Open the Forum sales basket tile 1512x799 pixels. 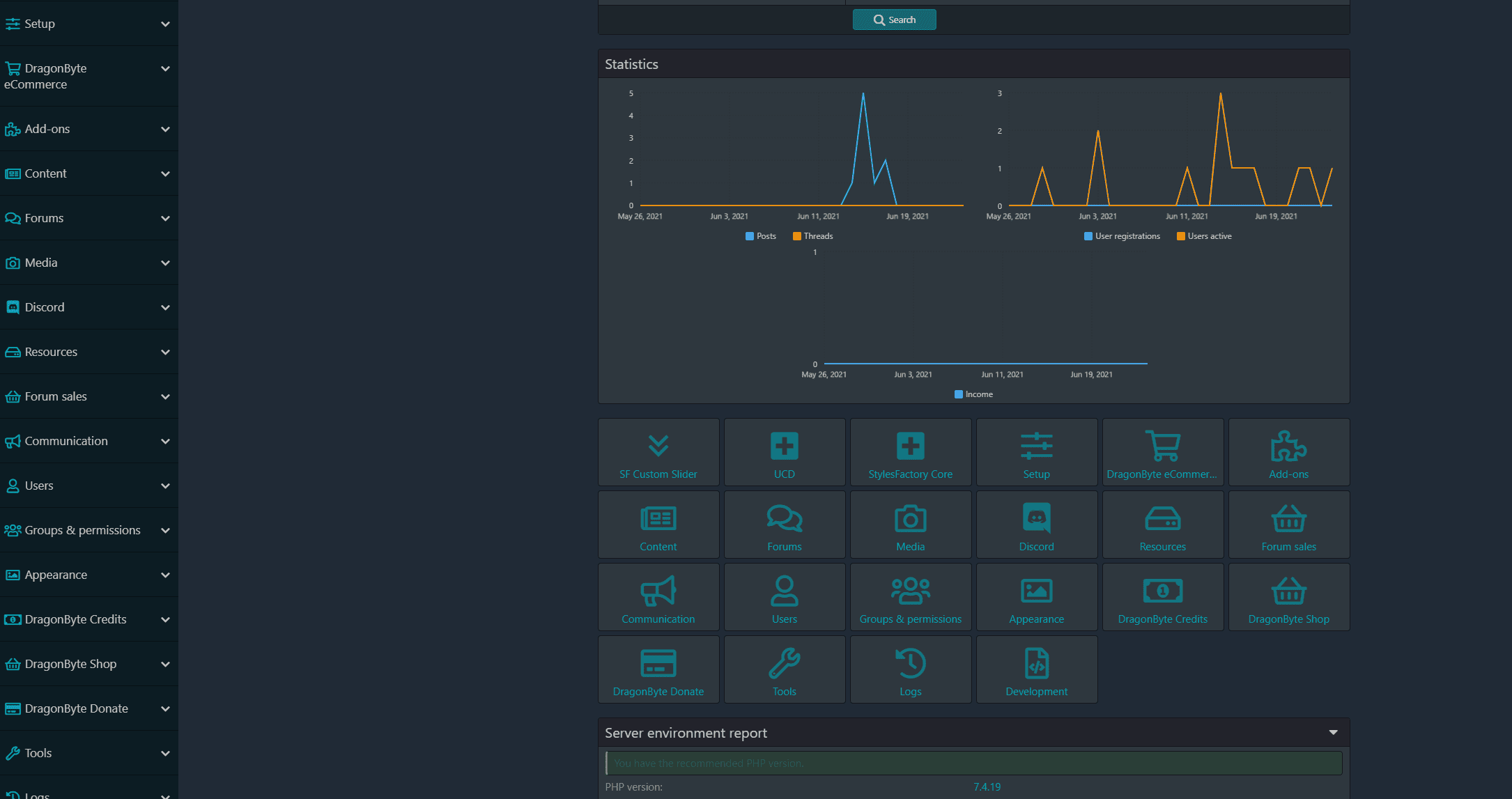pyautogui.click(x=1289, y=525)
